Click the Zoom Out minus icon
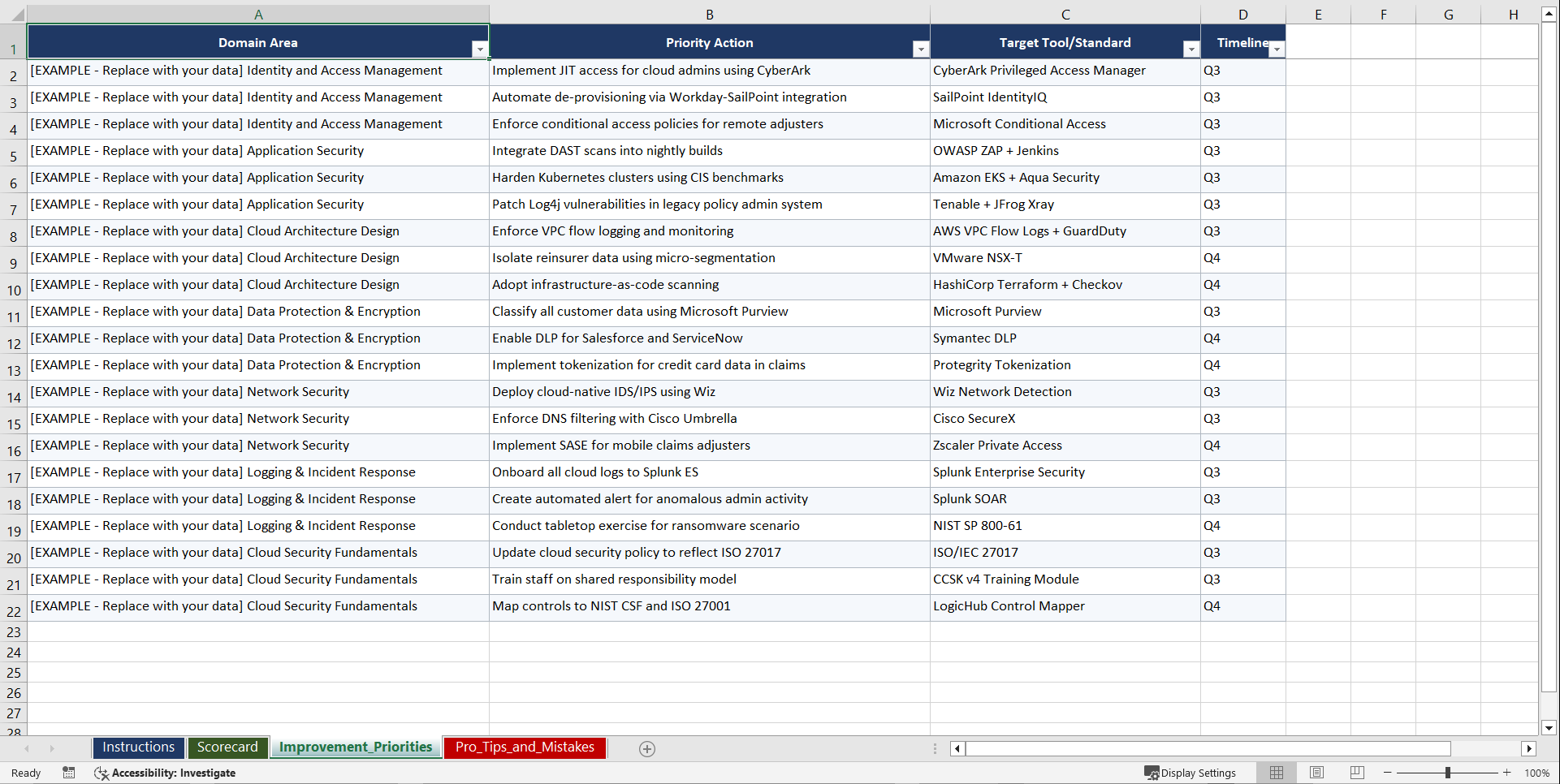The image size is (1560, 784). click(x=1387, y=773)
